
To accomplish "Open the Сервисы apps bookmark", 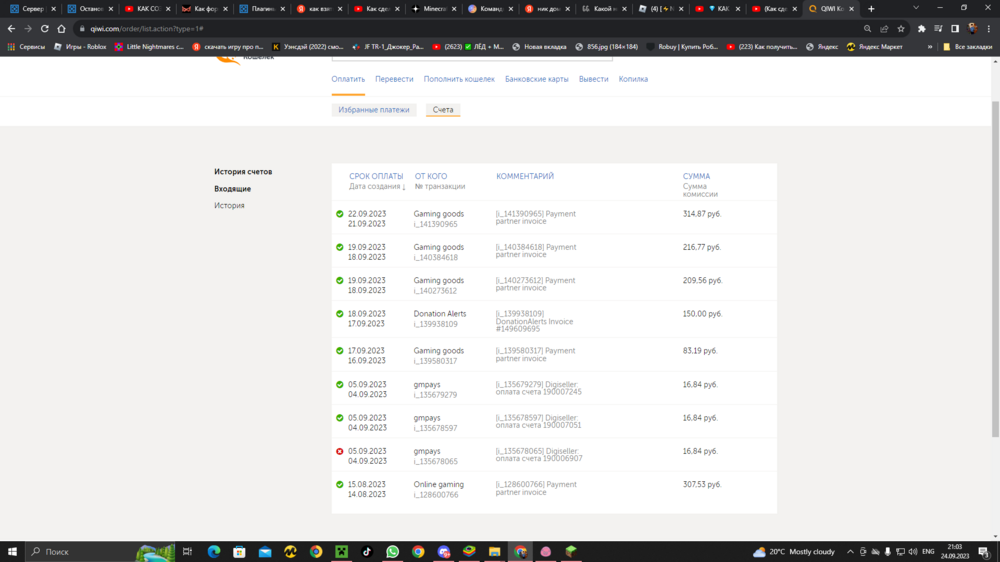I will (x=26, y=47).
